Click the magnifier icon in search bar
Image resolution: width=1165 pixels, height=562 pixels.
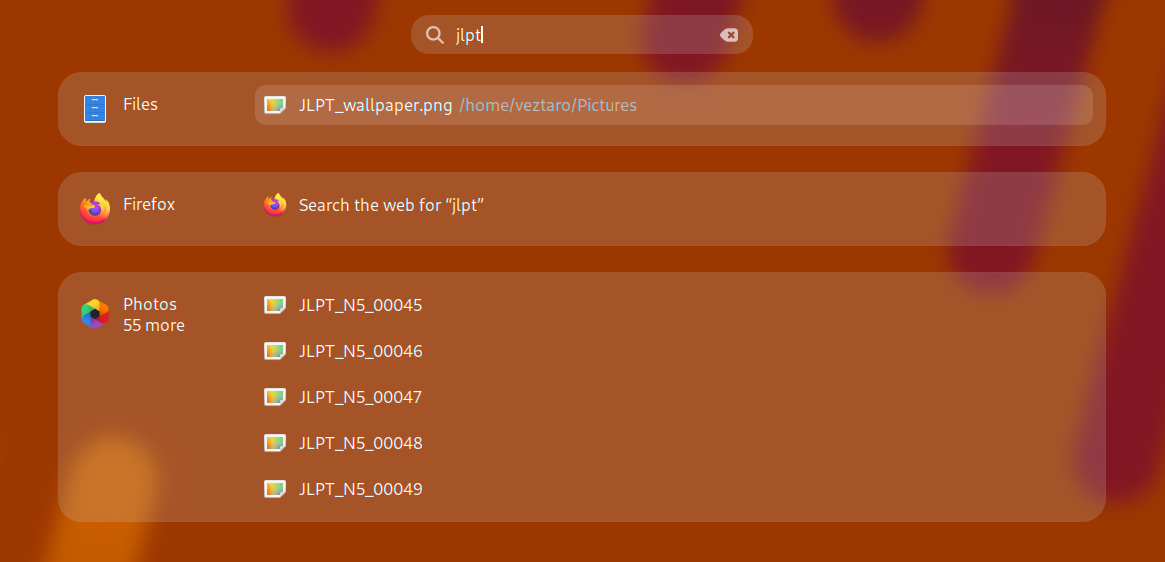434,35
